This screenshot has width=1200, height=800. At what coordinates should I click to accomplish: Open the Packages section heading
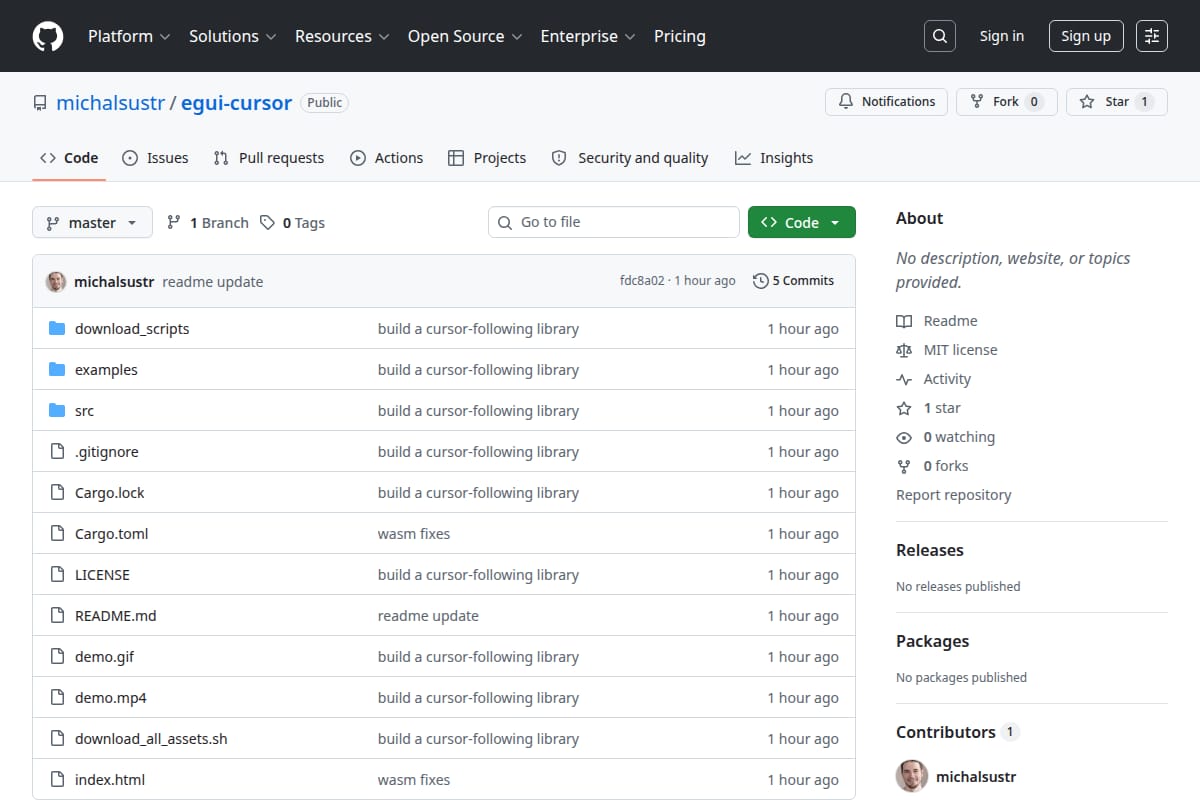pos(932,641)
